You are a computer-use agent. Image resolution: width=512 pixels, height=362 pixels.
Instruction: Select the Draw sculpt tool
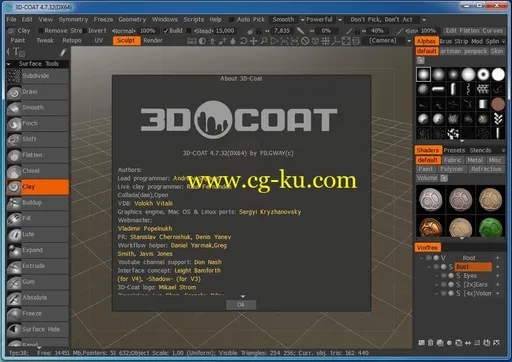coord(37,92)
